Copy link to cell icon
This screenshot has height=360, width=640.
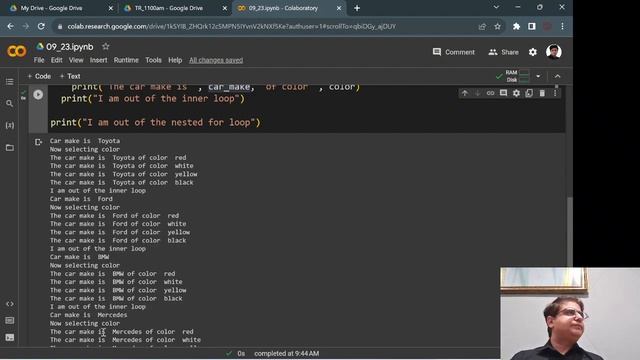[490, 93]
